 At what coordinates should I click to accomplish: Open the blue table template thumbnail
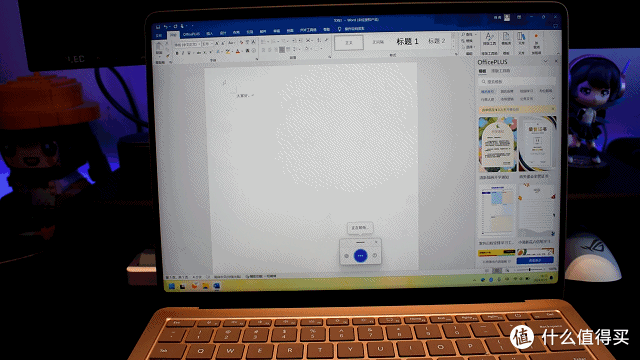coord(497,211)
